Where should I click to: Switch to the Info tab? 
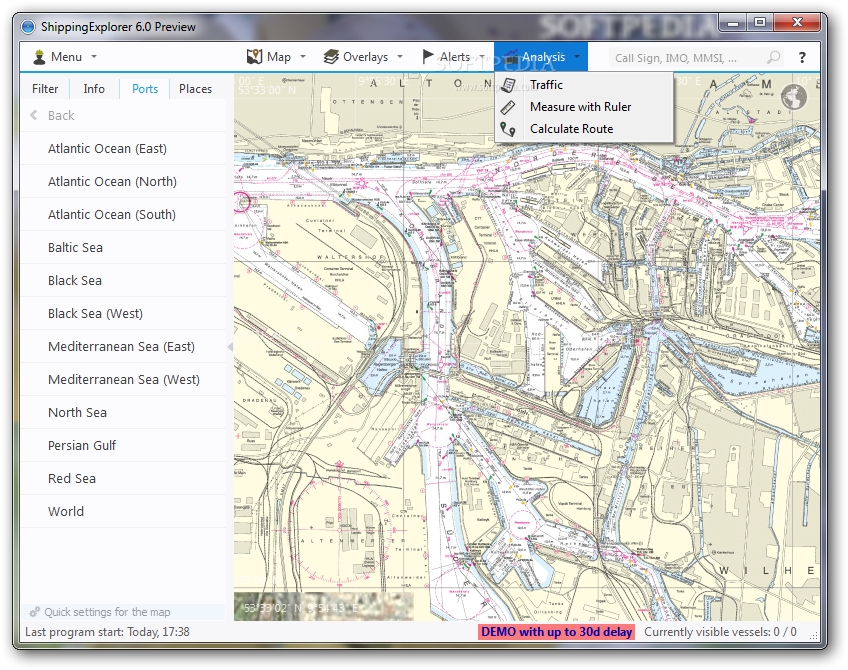point(94,89)
